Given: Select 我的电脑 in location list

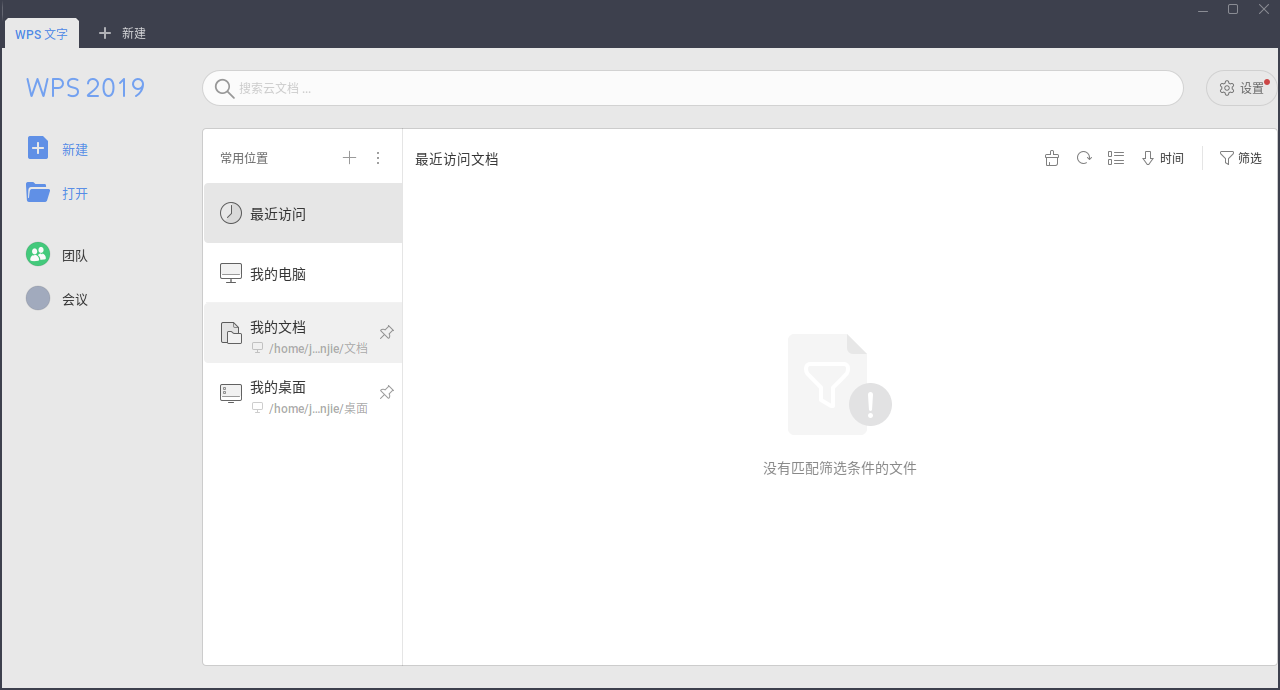Looking at the screenshot, I should point(303,273).
